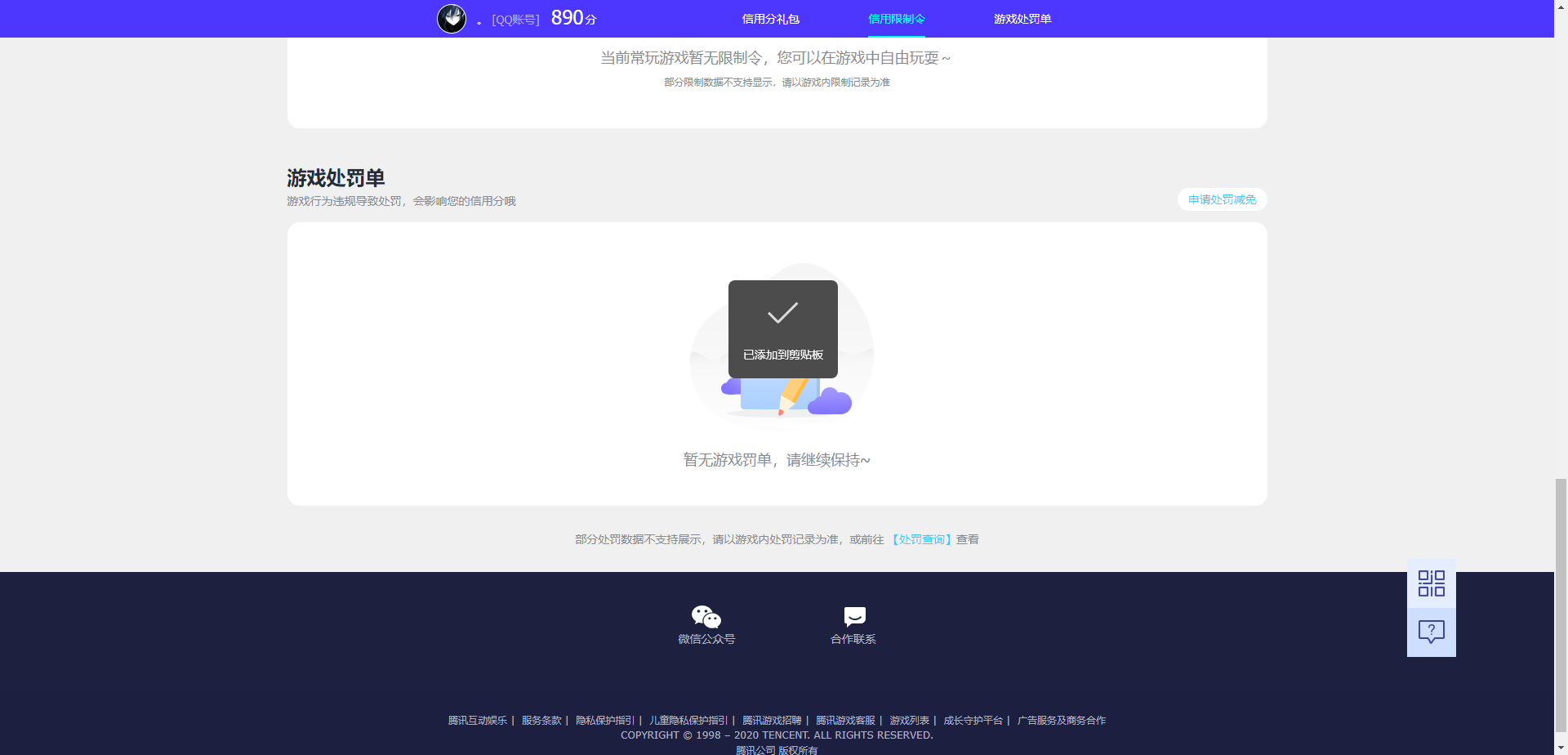Switch to 信用限制令 tab
The height and width of the screenshot is (755, 1568).
point(897,19)
